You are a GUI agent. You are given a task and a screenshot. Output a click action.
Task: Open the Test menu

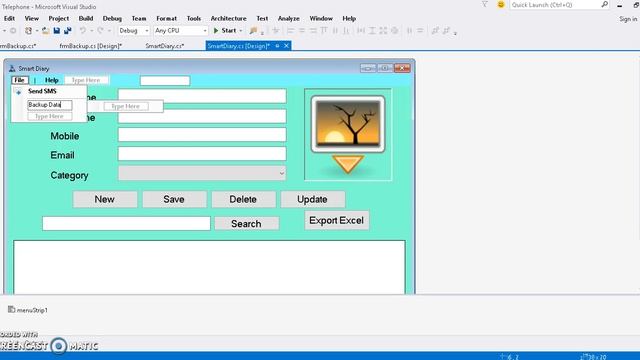click(x=262, y=18)
